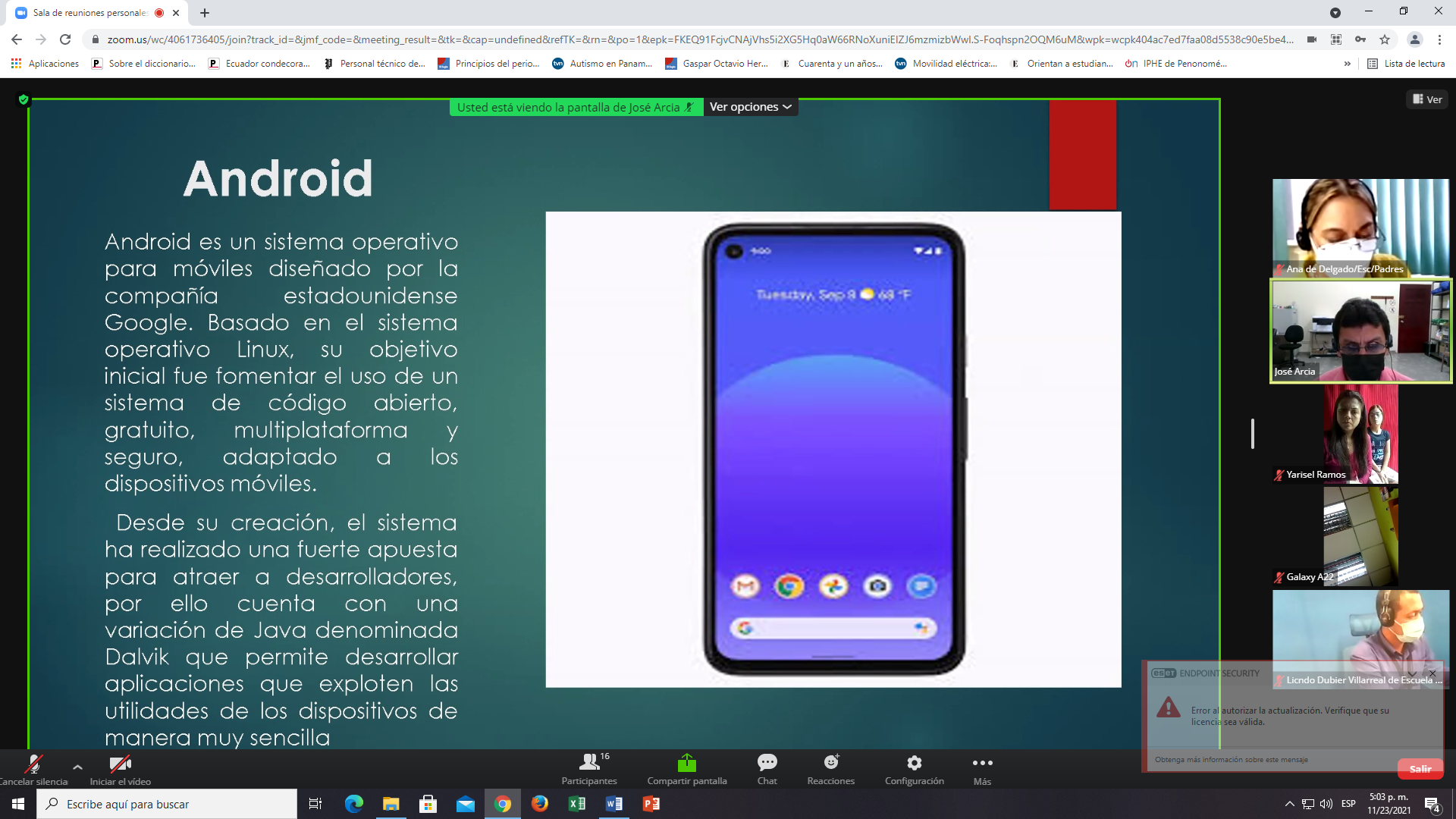Launch Firefox from taskbar

540,804
